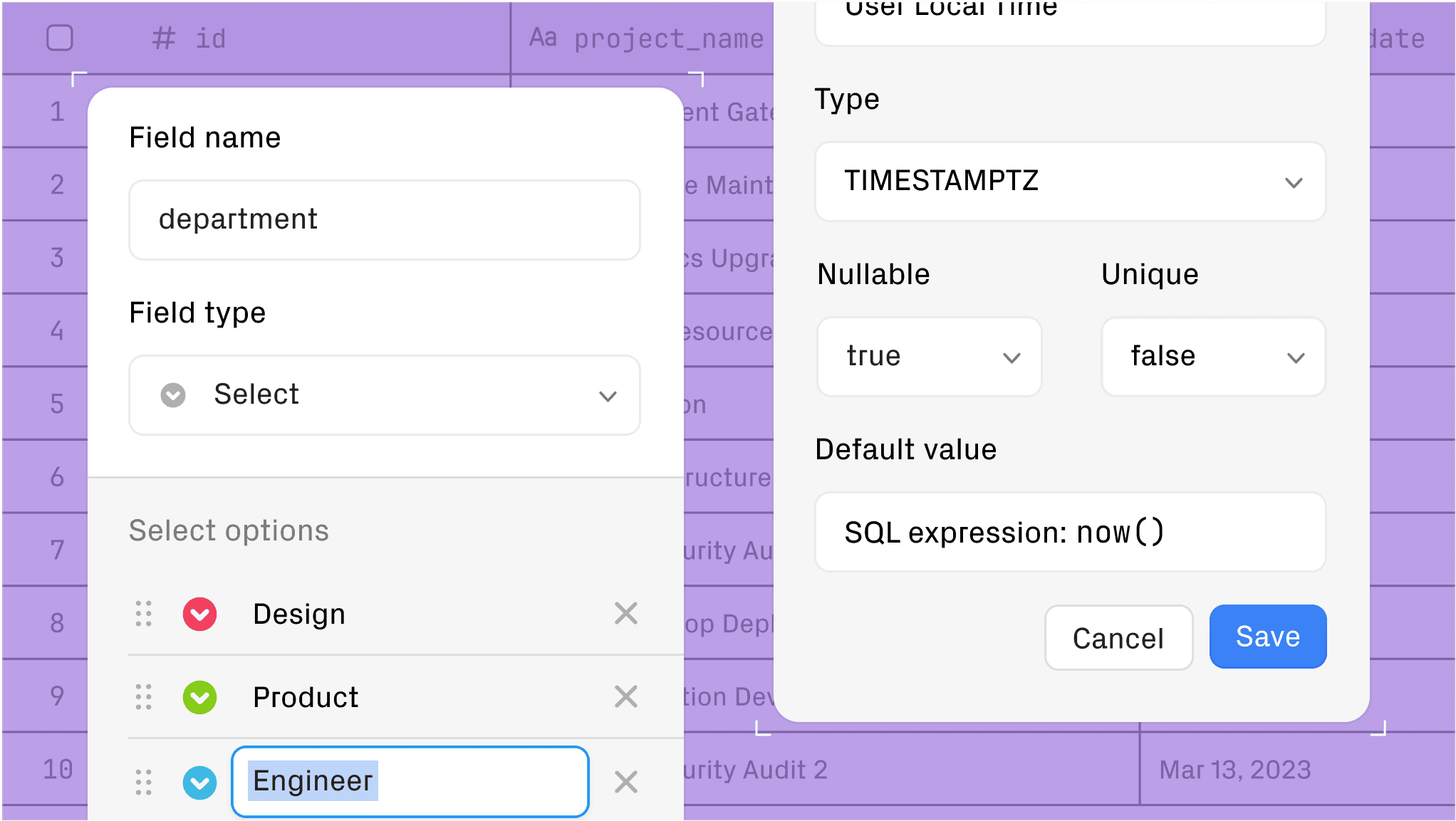The width and height of the screenshot is (1456, 821).
Task: Cancel the field editing dialog
Action: pyautogui.click(x=1118, y=637)
